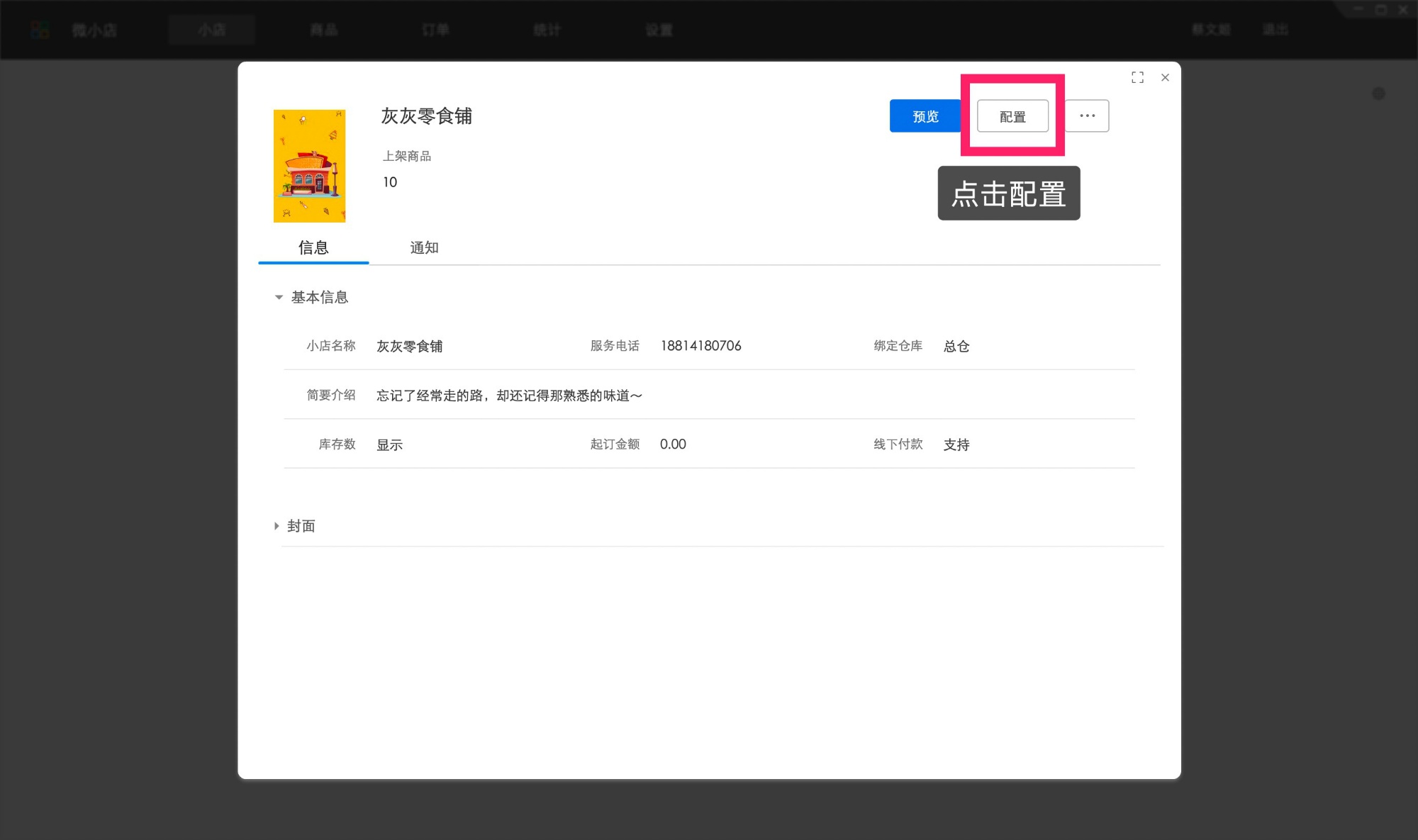Click the more options ellipsis button
Viewport: 1418px width, 840px height.
point(1087,116)
